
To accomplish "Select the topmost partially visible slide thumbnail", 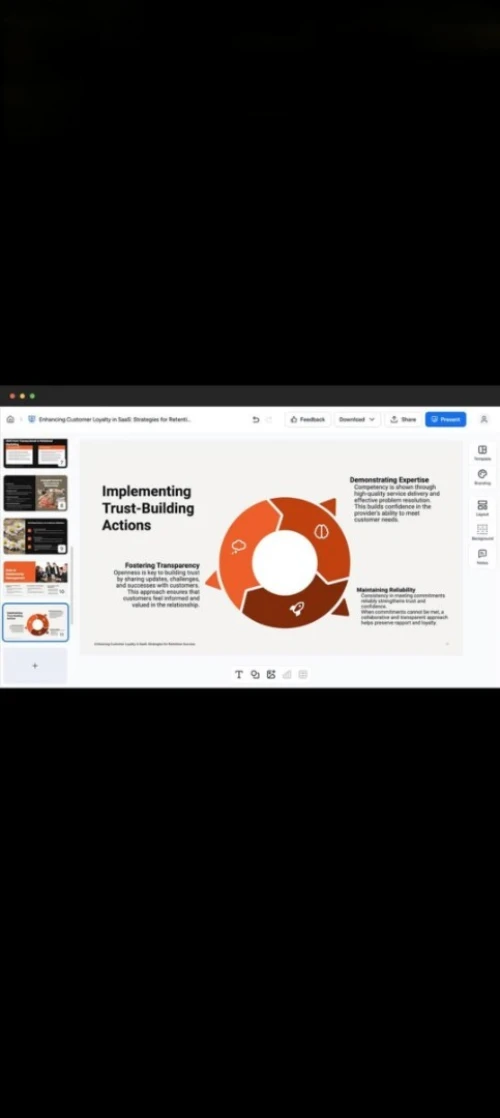I will click(x=36, y=453).
